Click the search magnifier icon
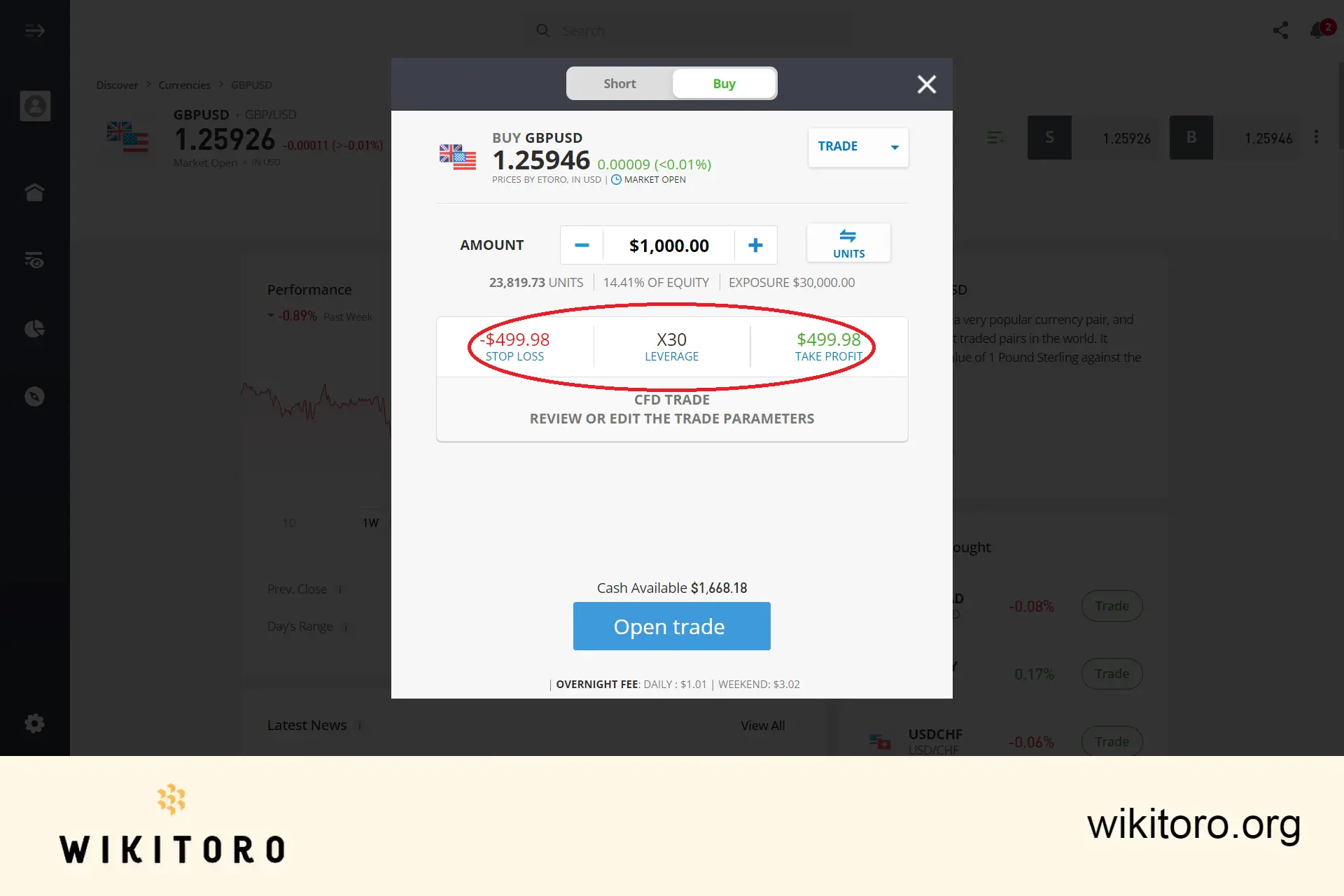The height and width of the screenshot is (896, 1344). (543, 30)
